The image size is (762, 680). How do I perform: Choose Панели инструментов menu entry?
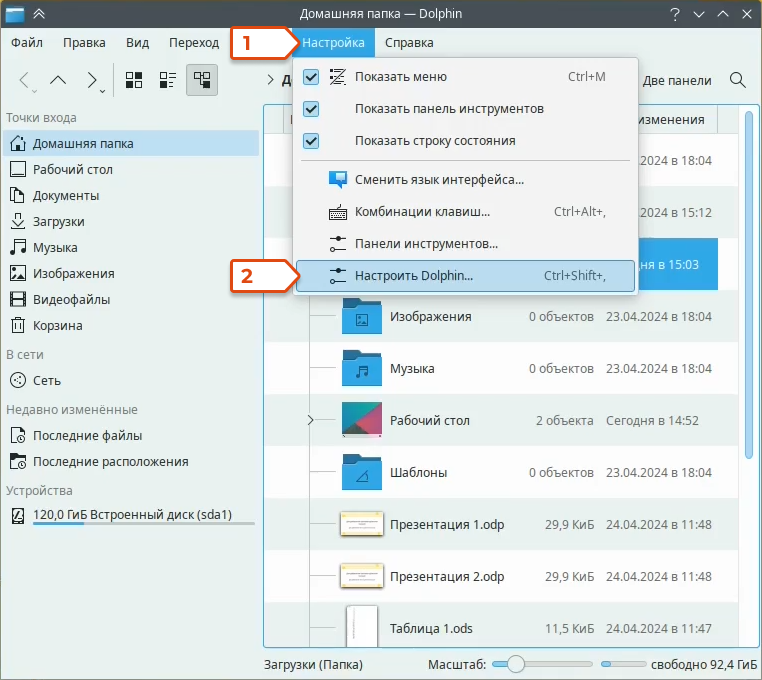[x=465, y=244]
